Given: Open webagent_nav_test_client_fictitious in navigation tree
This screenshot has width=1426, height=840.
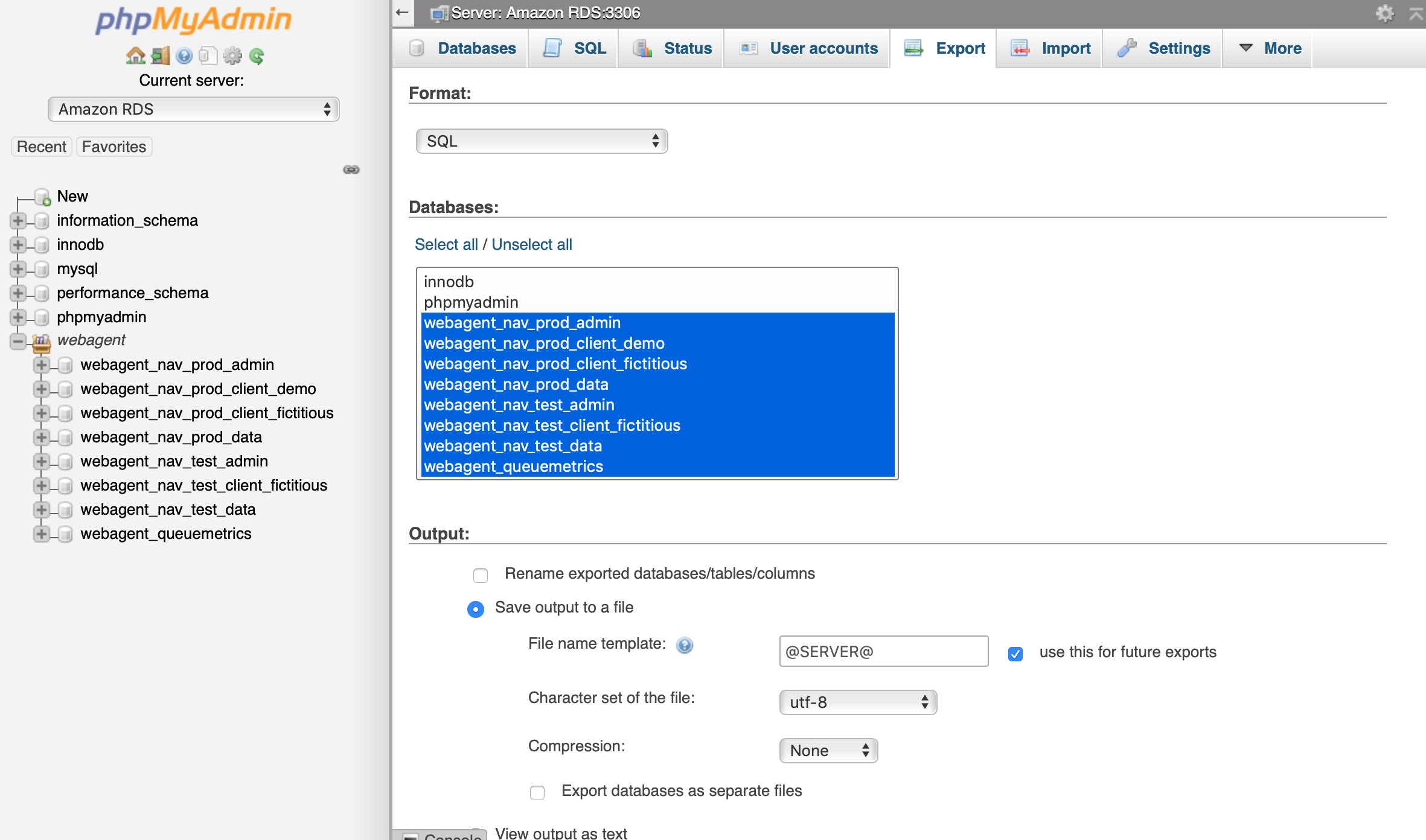Looking at the screenshot, I should (x=203, y=486).
